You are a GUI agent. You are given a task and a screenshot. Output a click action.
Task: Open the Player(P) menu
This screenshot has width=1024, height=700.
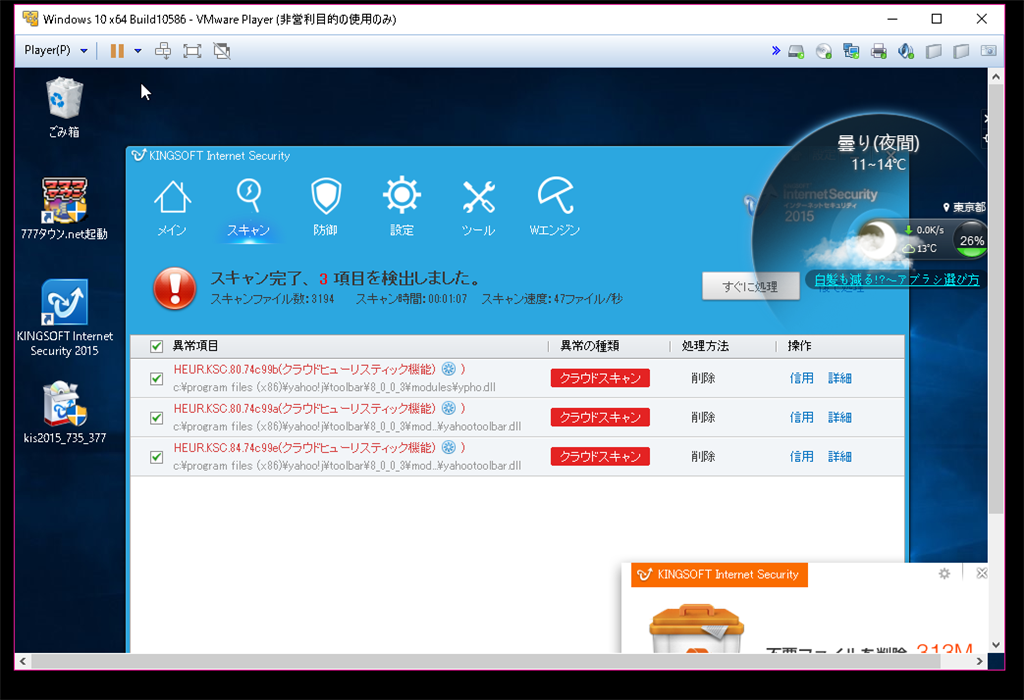coord(47,50)
